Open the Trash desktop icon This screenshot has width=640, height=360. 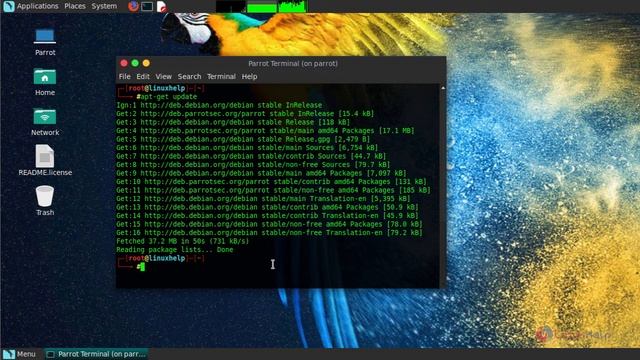tap(45, 200)
